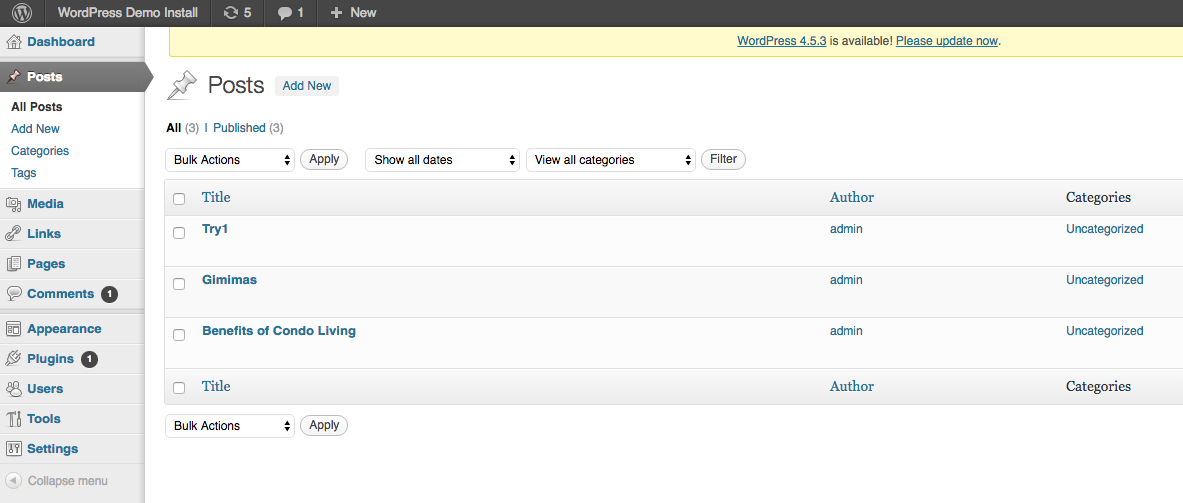This screenshot has width=1183, height=503.
Task: Open Benefits of Condo Living post
Action: 279,331
